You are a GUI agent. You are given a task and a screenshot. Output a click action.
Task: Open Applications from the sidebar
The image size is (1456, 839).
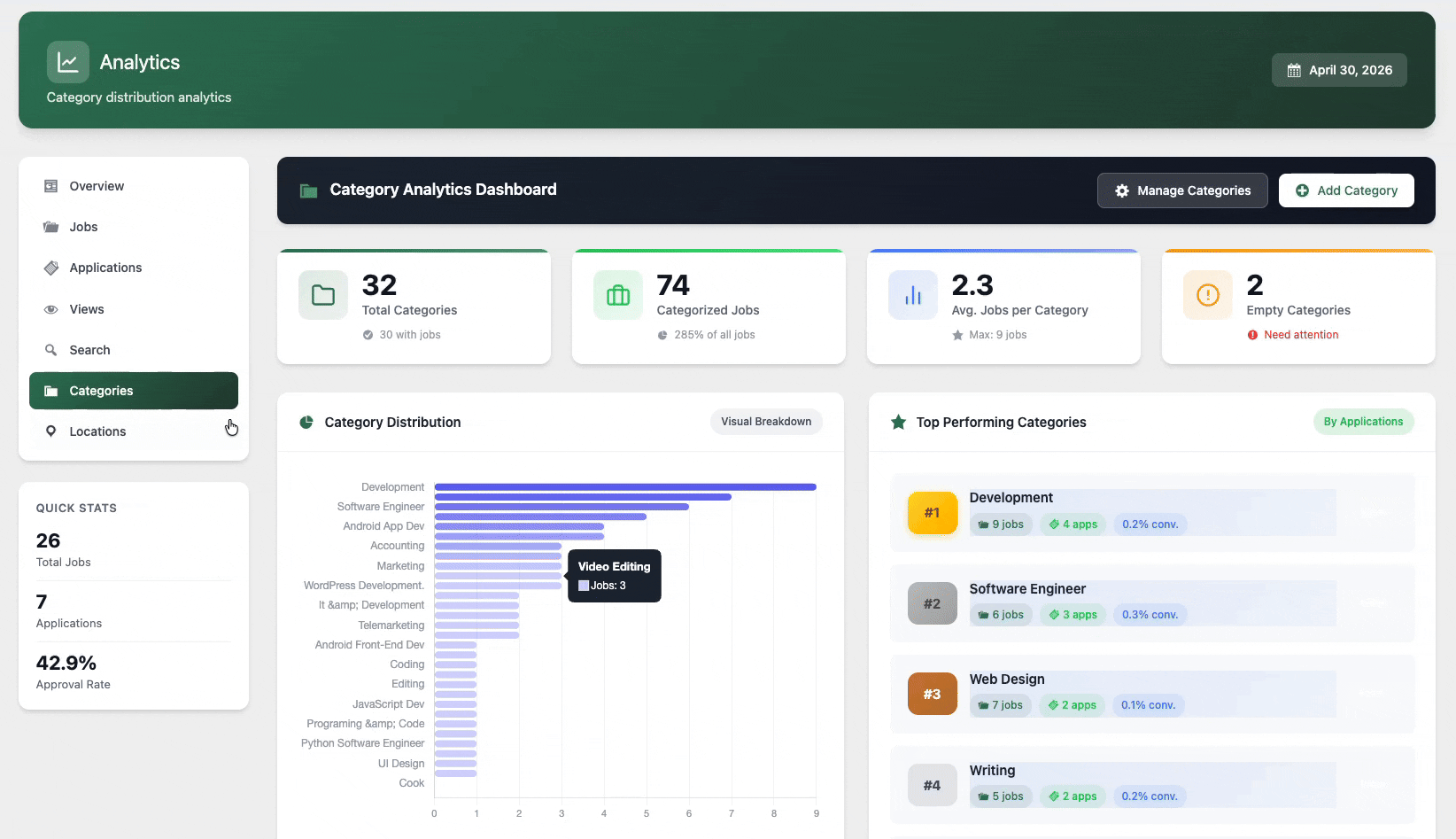[x=105, y=268]
